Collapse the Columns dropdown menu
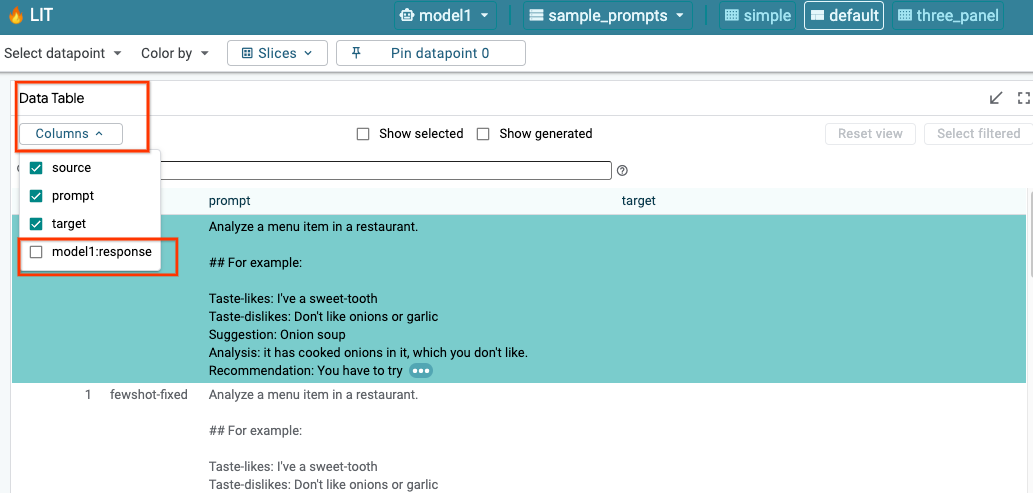This screenshot has height=493, width=1033. (70, 134)
